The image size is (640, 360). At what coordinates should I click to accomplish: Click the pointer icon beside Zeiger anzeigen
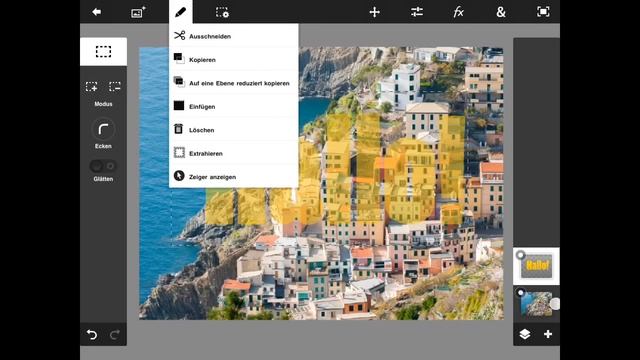(179, 176)
